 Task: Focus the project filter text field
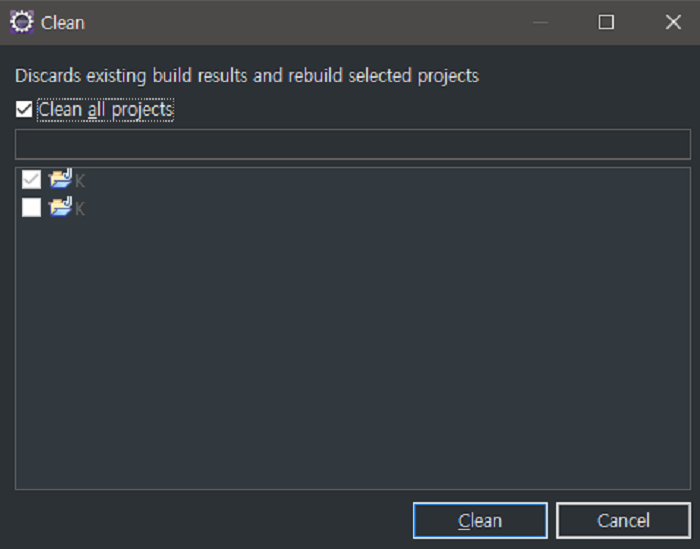(x=352, y=145)
